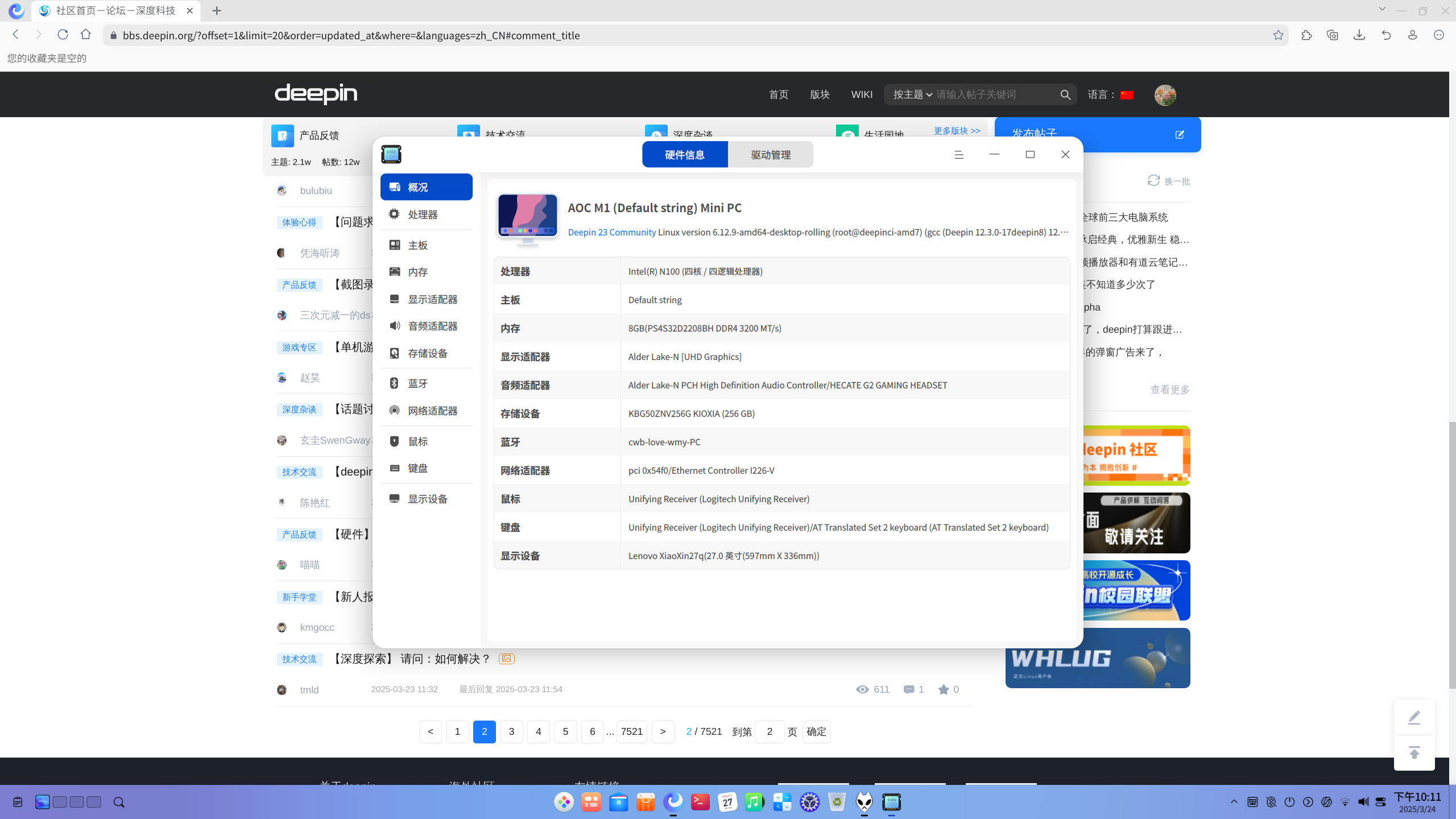Open the 处理器 section in the device manager sidebar
Image resolution: width=1456 pixels, height=819 pixels.
point(426,214)
